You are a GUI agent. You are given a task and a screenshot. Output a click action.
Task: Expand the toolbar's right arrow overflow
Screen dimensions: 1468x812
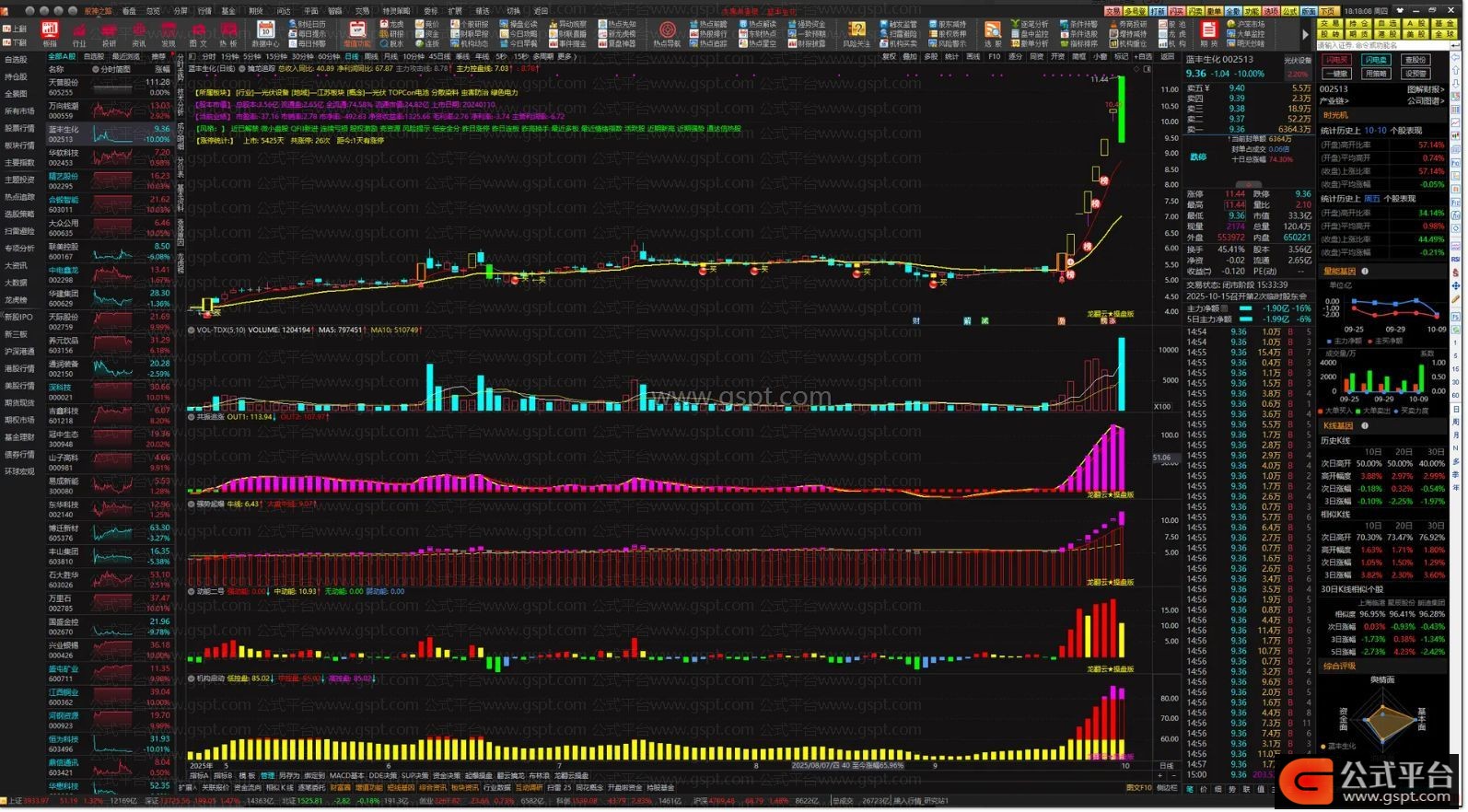(x=1305, y=35)
